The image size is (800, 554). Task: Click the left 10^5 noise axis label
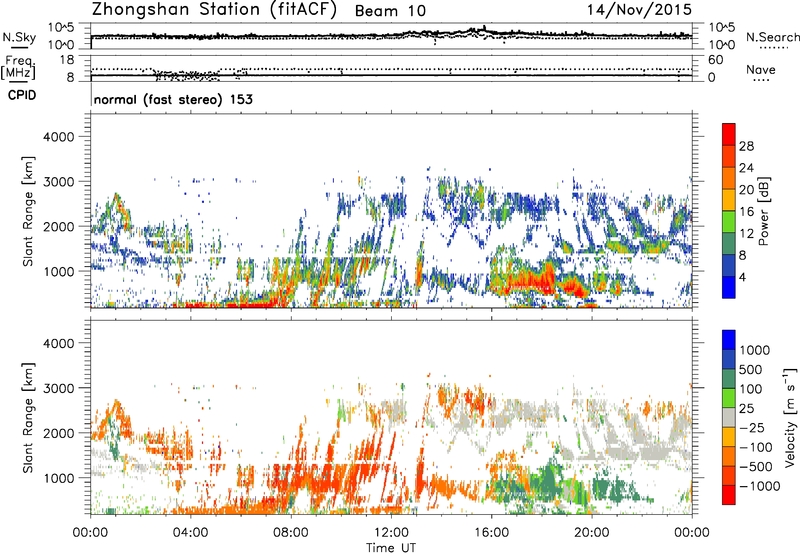pyautogui.click(x=61, y=27)
